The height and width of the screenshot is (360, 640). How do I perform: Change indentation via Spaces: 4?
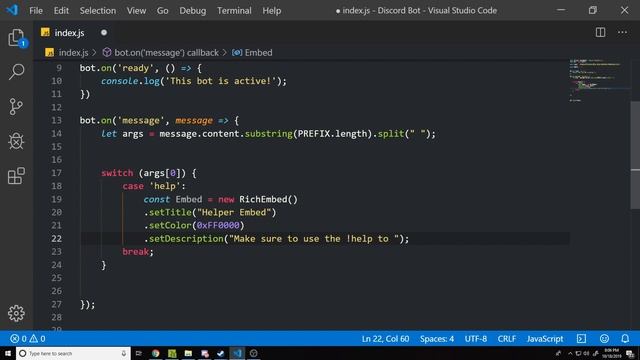click(437, 338)
